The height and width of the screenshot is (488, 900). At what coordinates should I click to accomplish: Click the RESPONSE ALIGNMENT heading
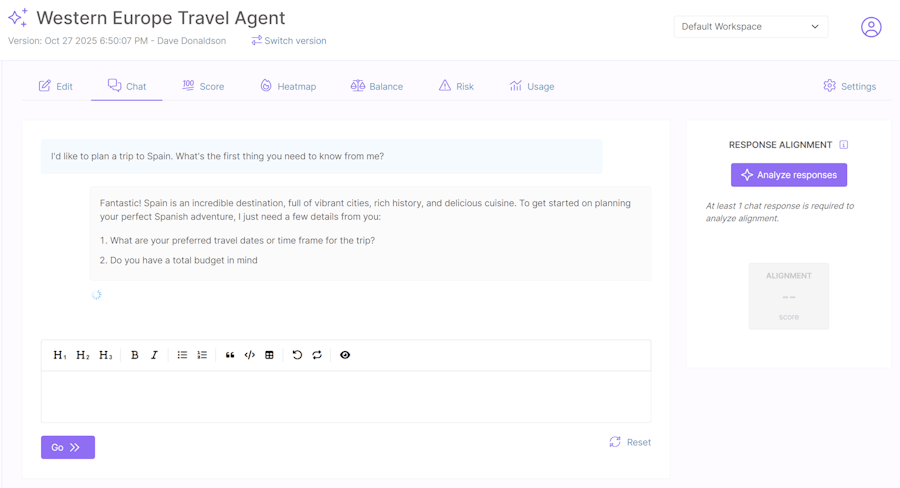click(780, 145)
